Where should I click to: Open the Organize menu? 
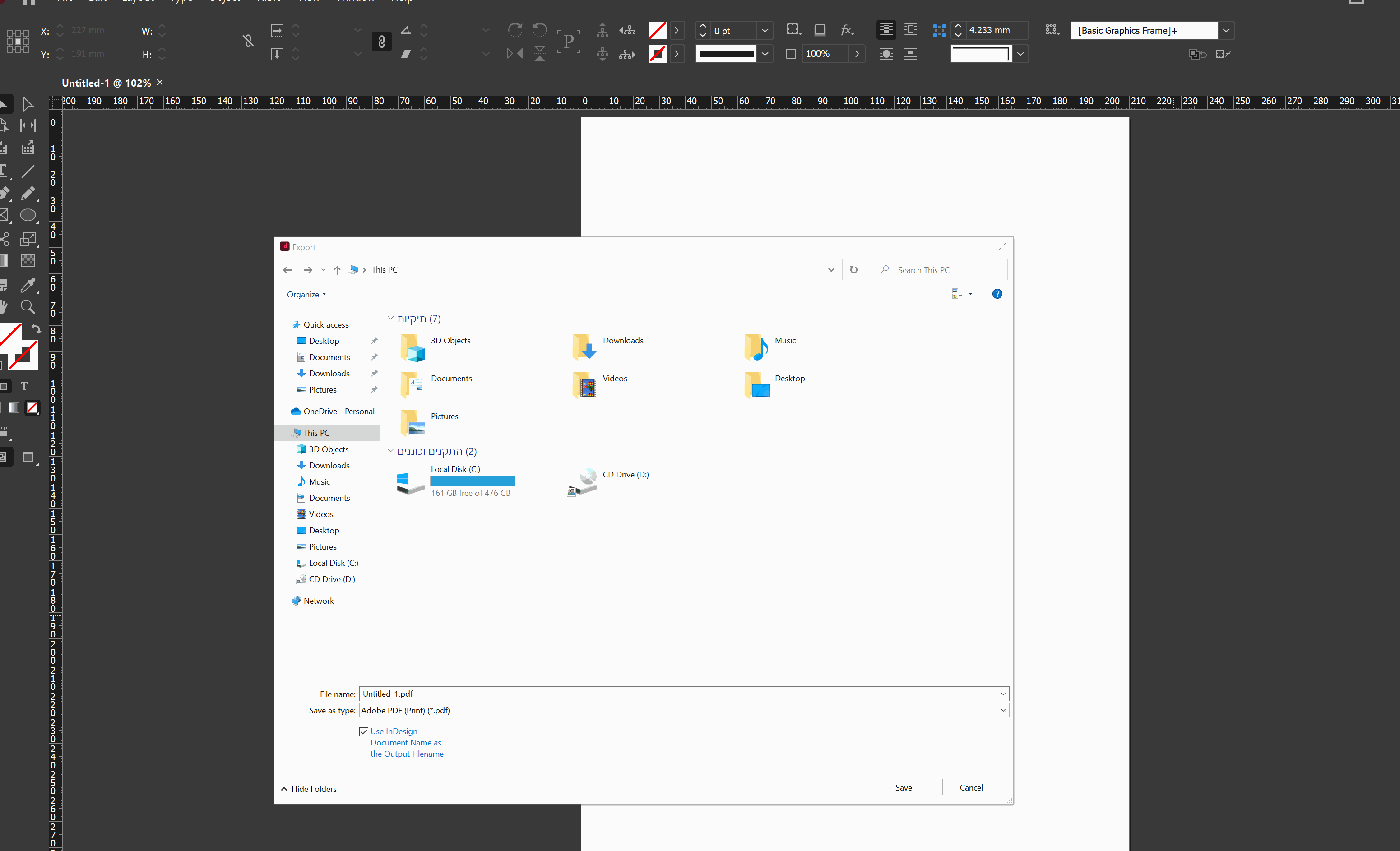click(x=306, y=294)
